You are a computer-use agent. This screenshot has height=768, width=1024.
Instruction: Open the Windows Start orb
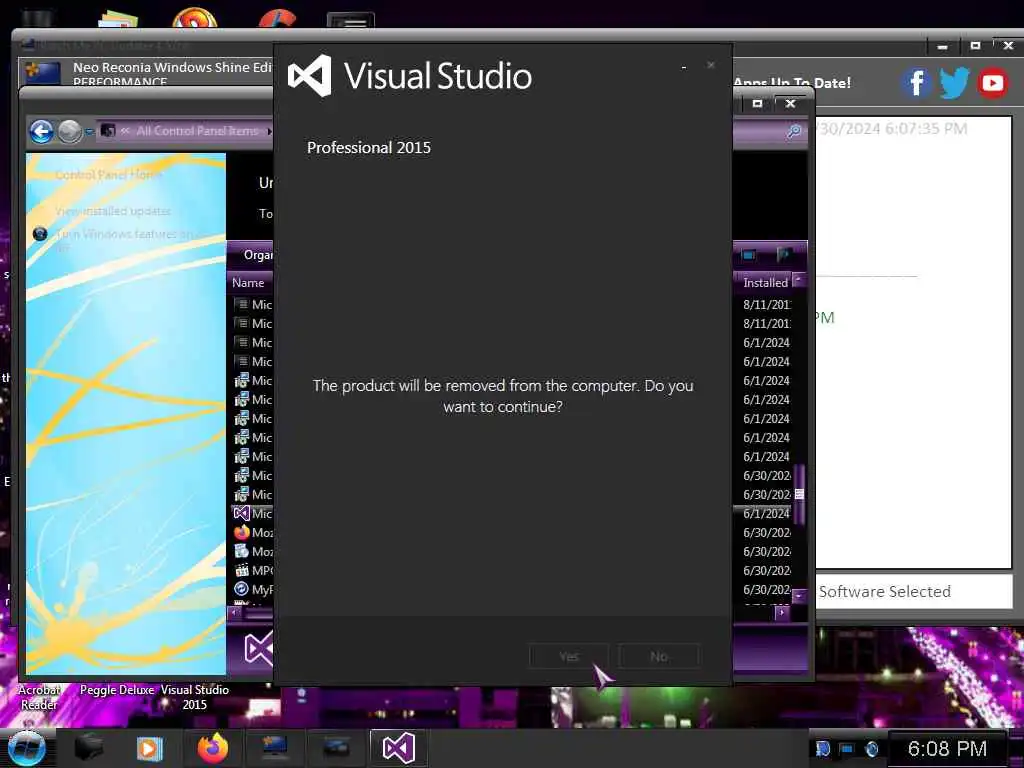click(x=26, y=748)
